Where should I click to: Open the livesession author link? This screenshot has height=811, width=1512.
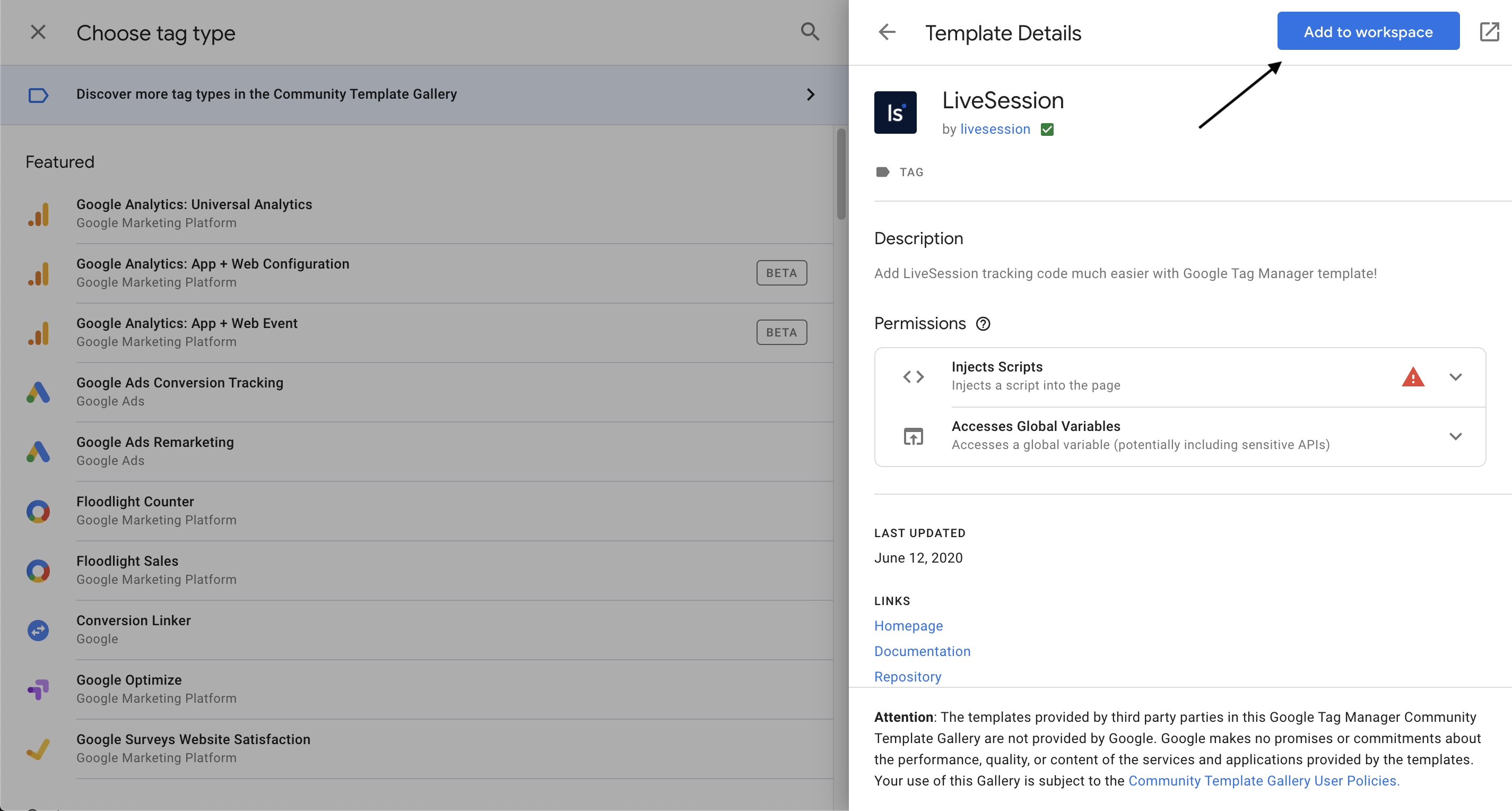(995, 129)
